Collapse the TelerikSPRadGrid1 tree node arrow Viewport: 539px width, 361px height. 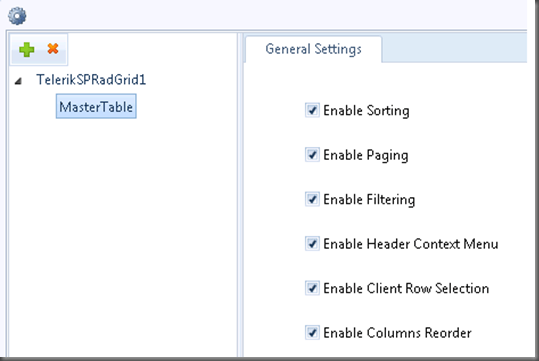coord(18,81)
